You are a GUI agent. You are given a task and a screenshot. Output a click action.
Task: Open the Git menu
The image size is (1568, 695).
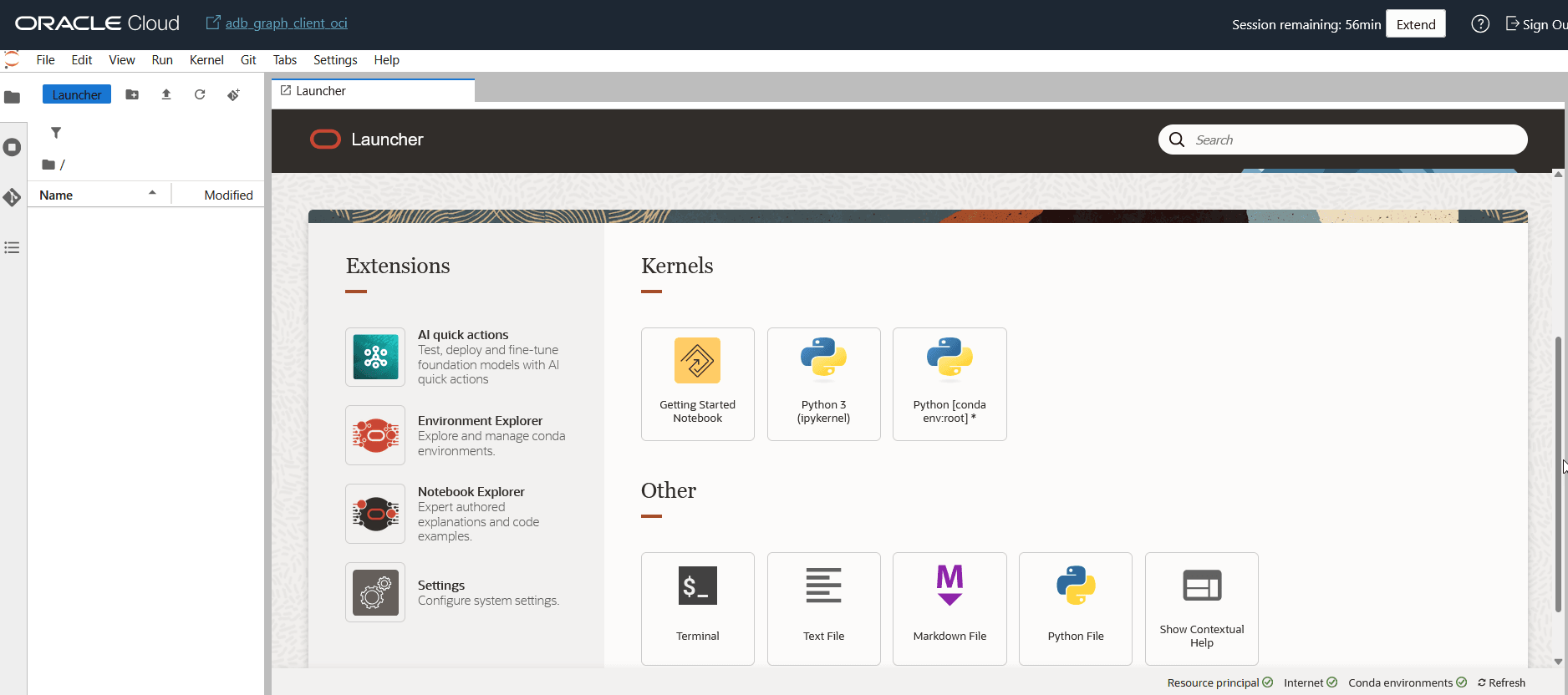tap(248, 60)
